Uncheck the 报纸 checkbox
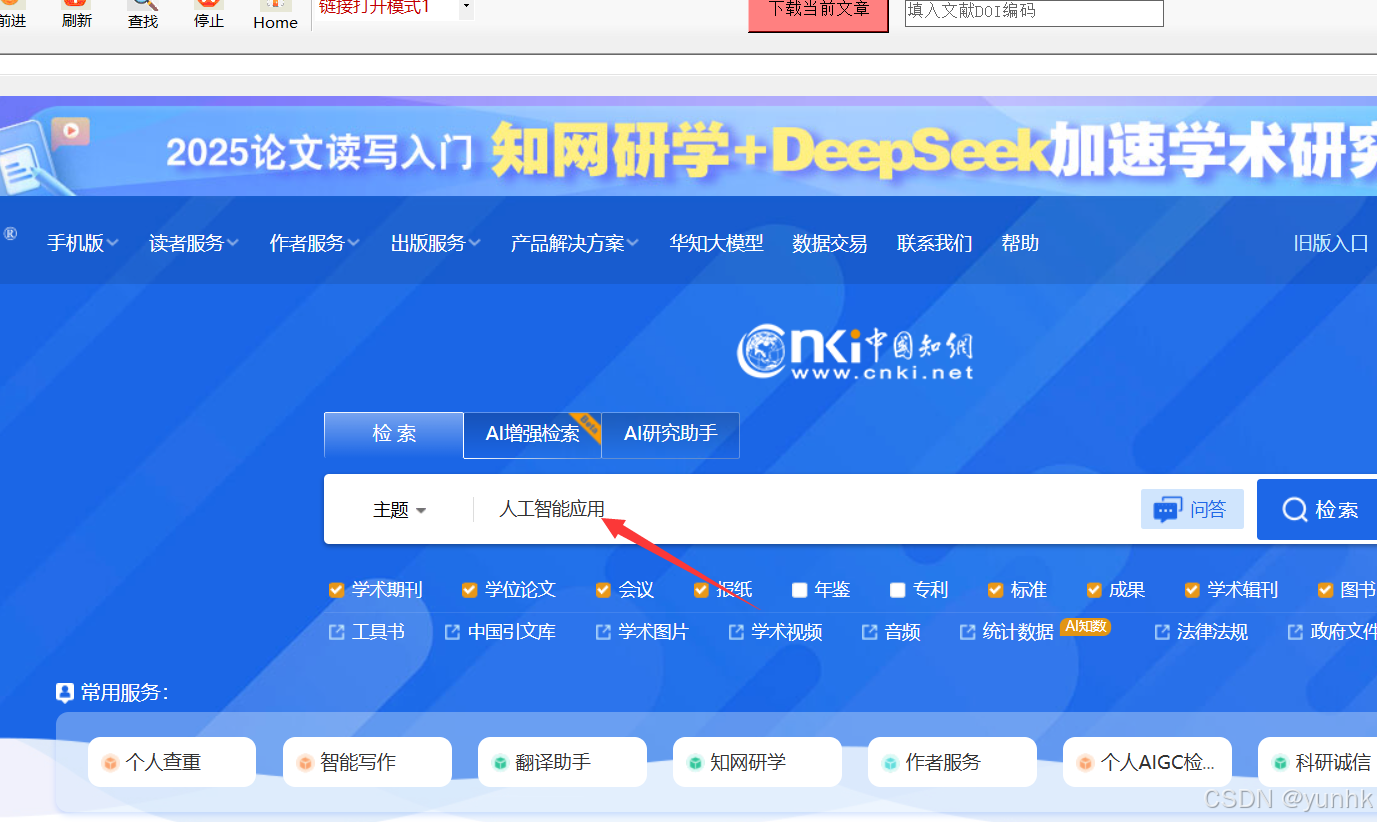 click(x=702, y=590)
